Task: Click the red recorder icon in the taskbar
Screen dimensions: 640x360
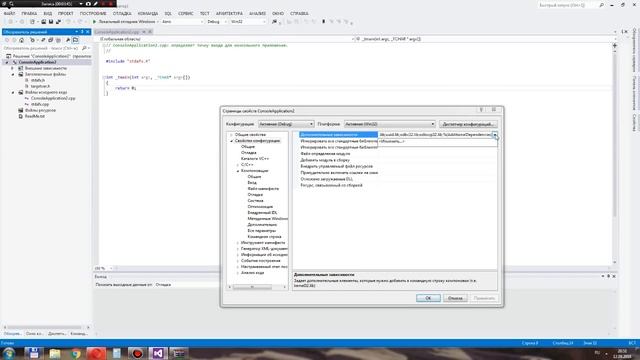Action: [x=138, y=353]
